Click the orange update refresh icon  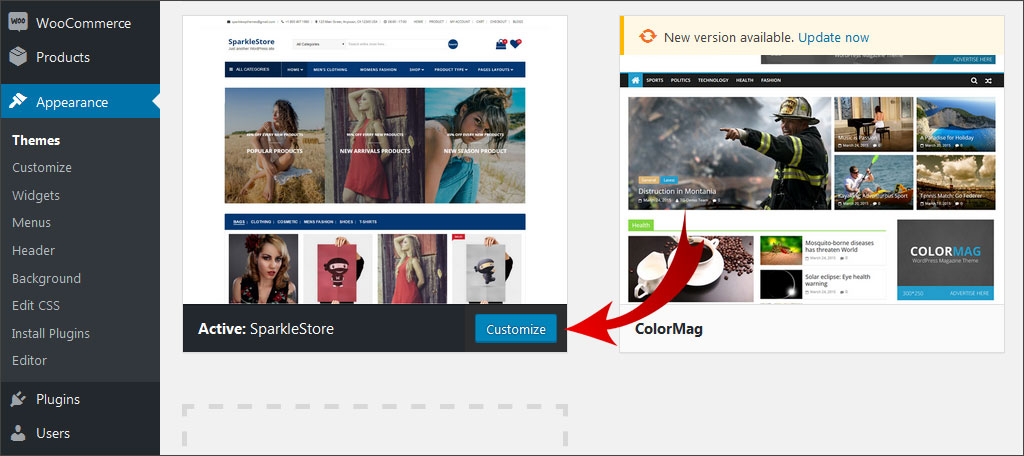coord(647,37)
